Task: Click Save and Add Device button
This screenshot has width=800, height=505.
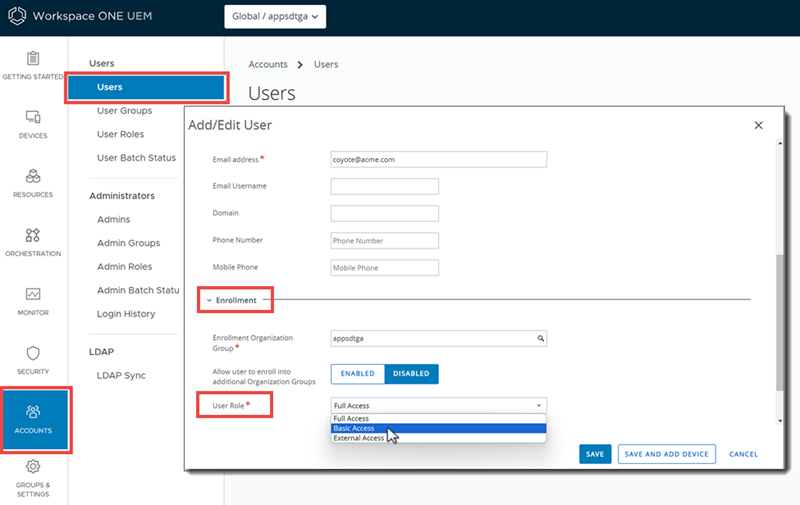Action: pos(666,454)
